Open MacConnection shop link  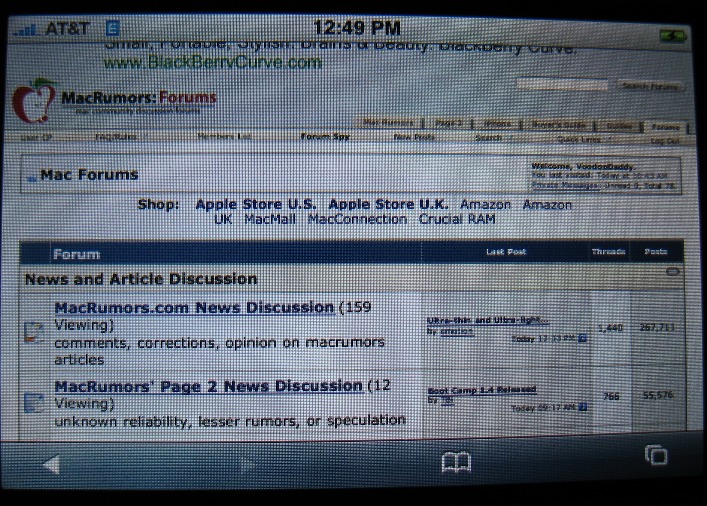click(357, 219)
